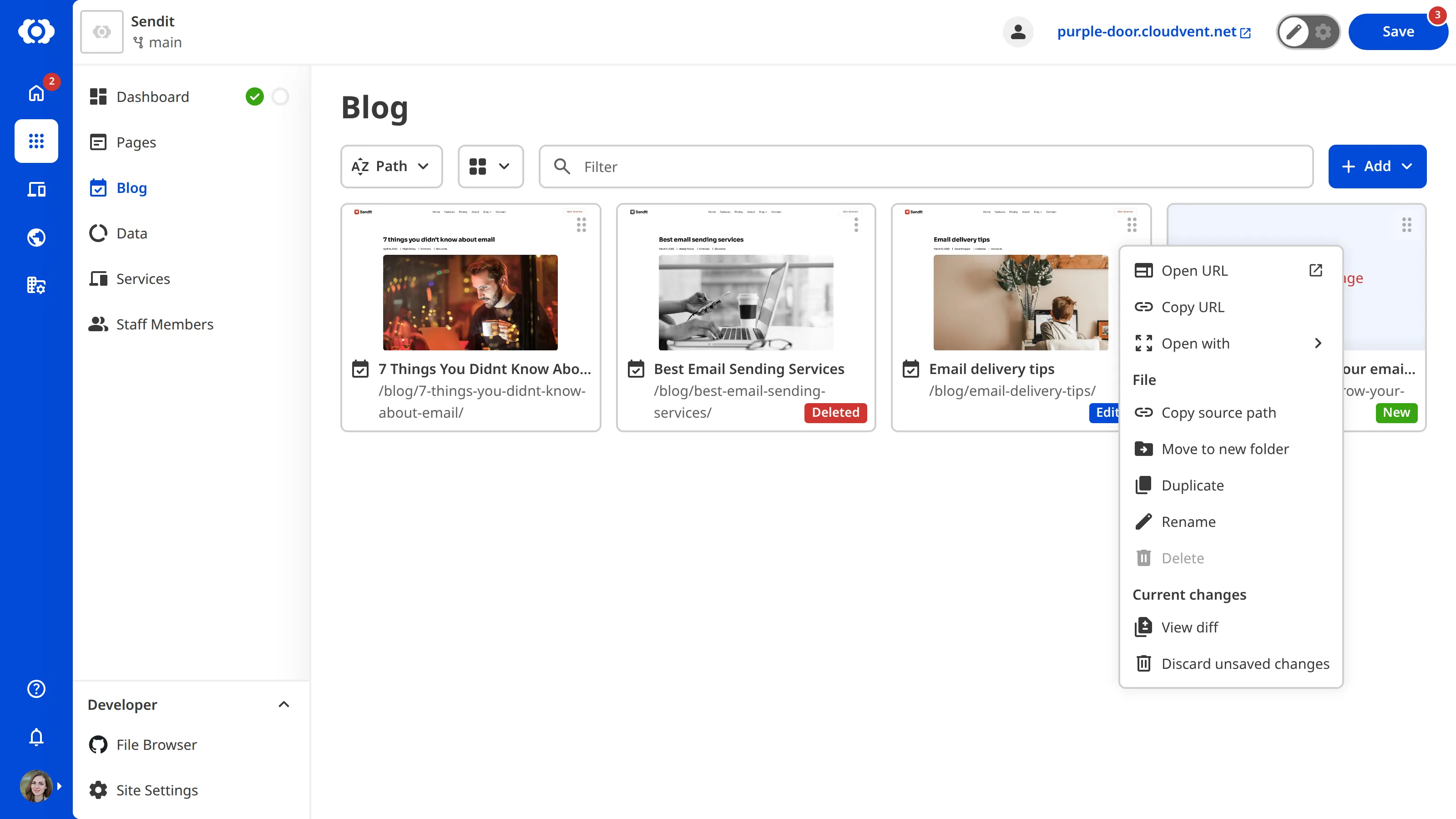Click the empty status circle beside Dashboard

(280, 96)
